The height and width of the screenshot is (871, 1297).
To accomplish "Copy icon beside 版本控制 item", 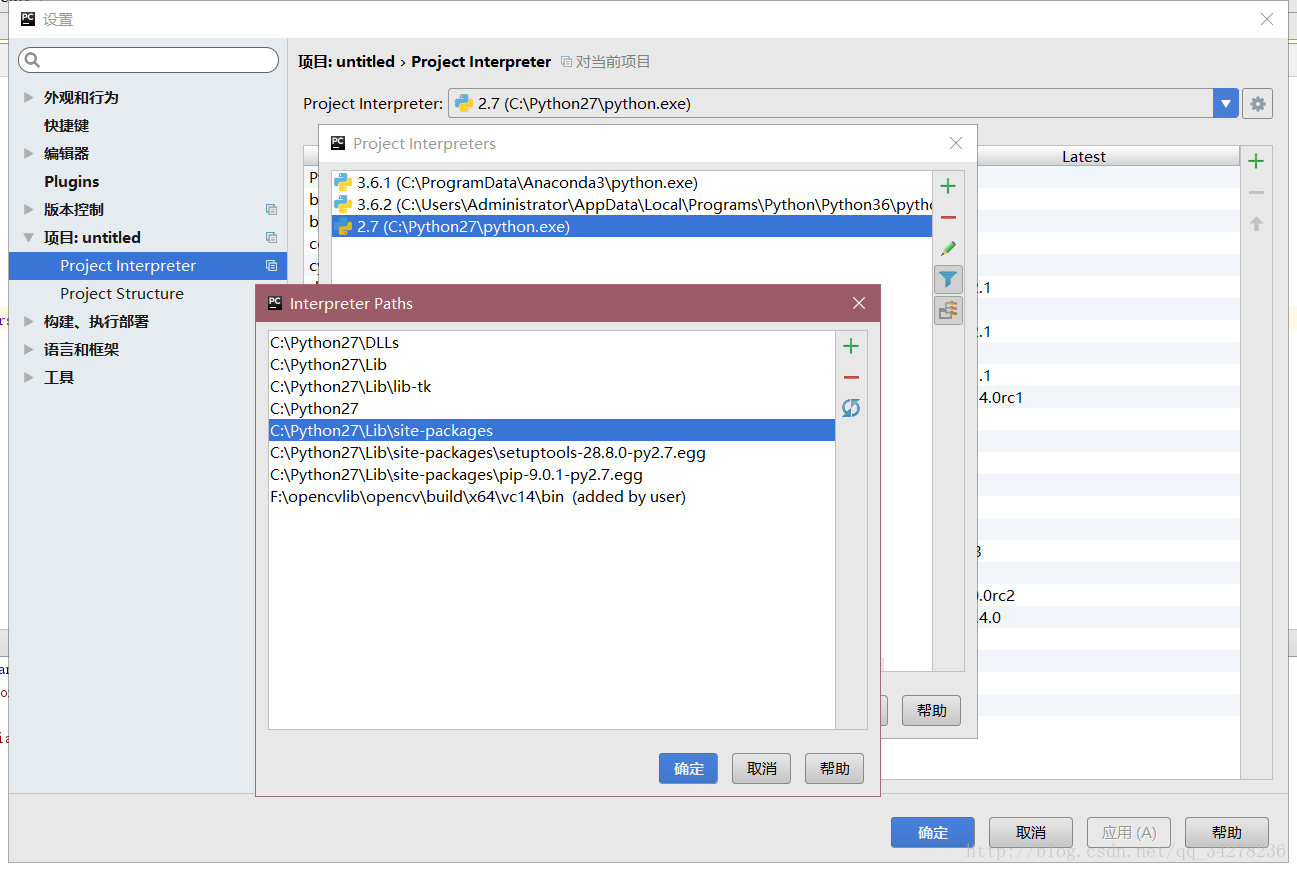I will (271, 209).
